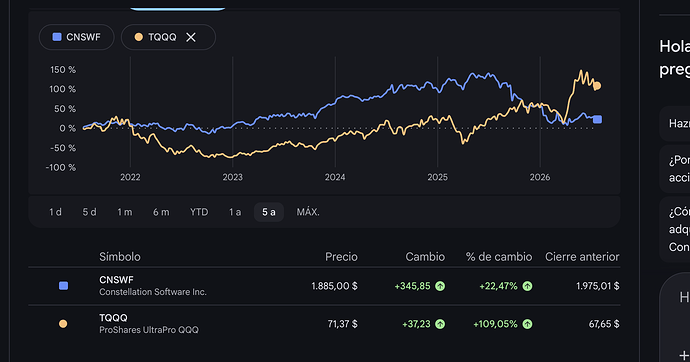Click the Cambio column header
The image size is (690, 362).
pos(425,257)
